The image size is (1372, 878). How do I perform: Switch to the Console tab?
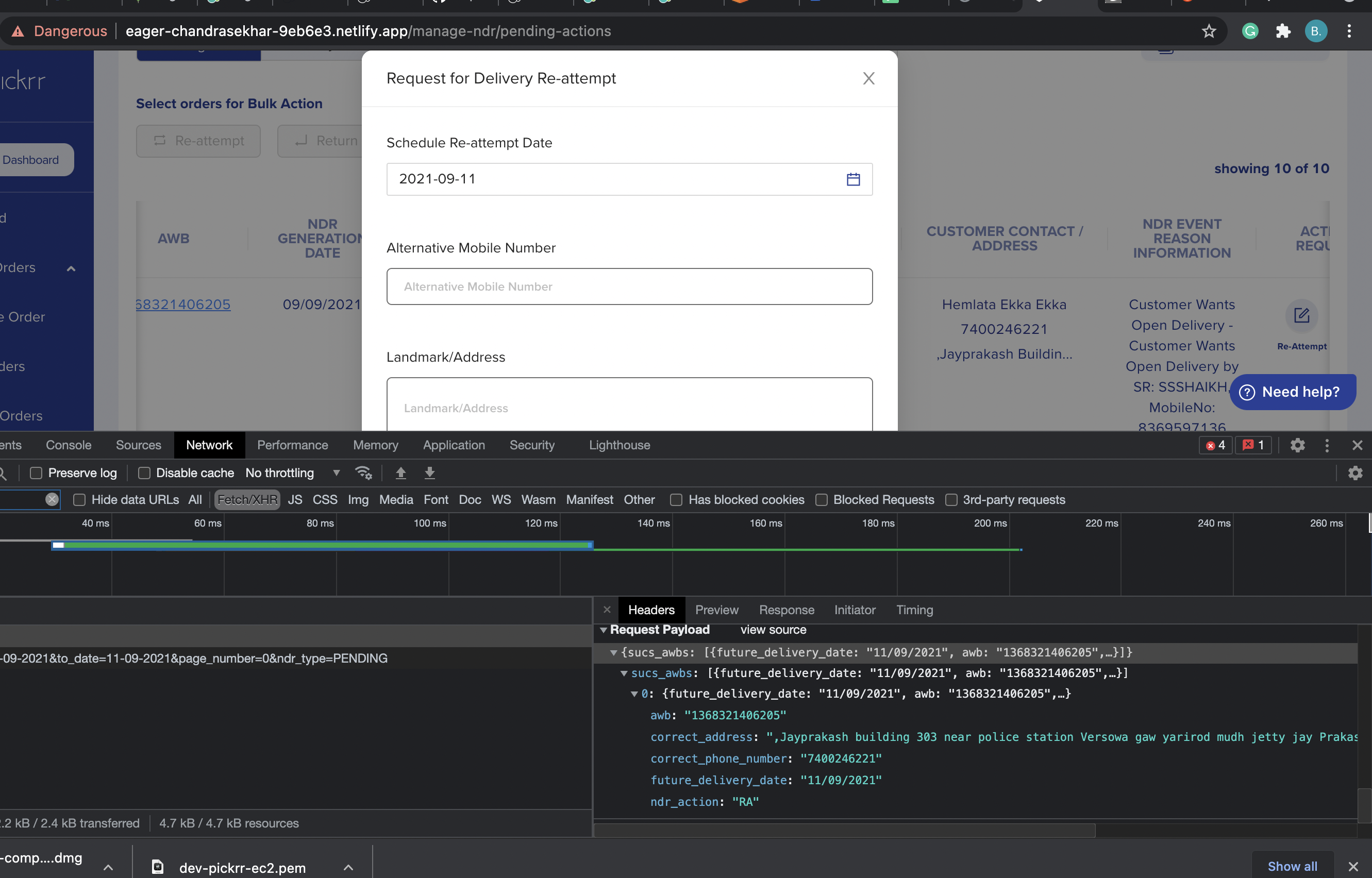pos(69,445)
